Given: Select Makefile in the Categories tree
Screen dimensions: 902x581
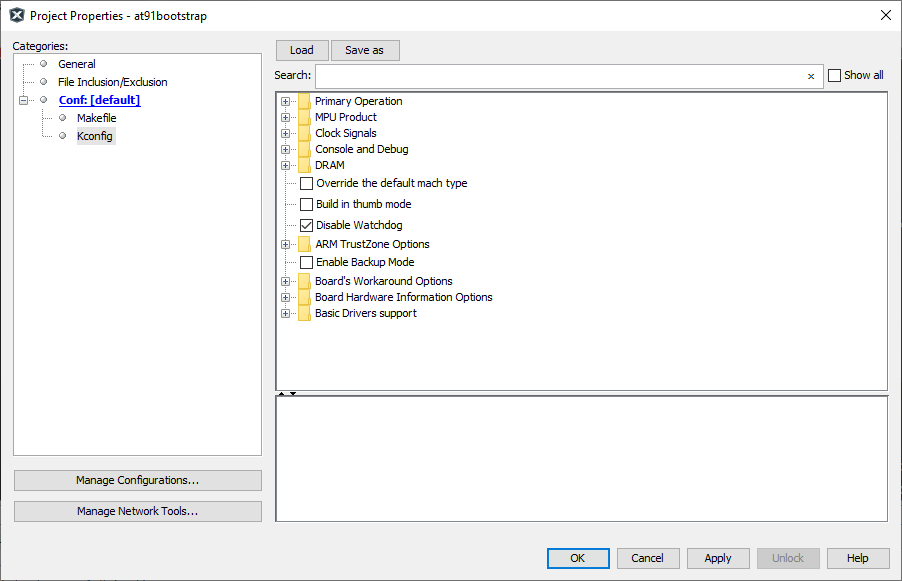Looking at the screenshot, I should (x=96, y=118).
